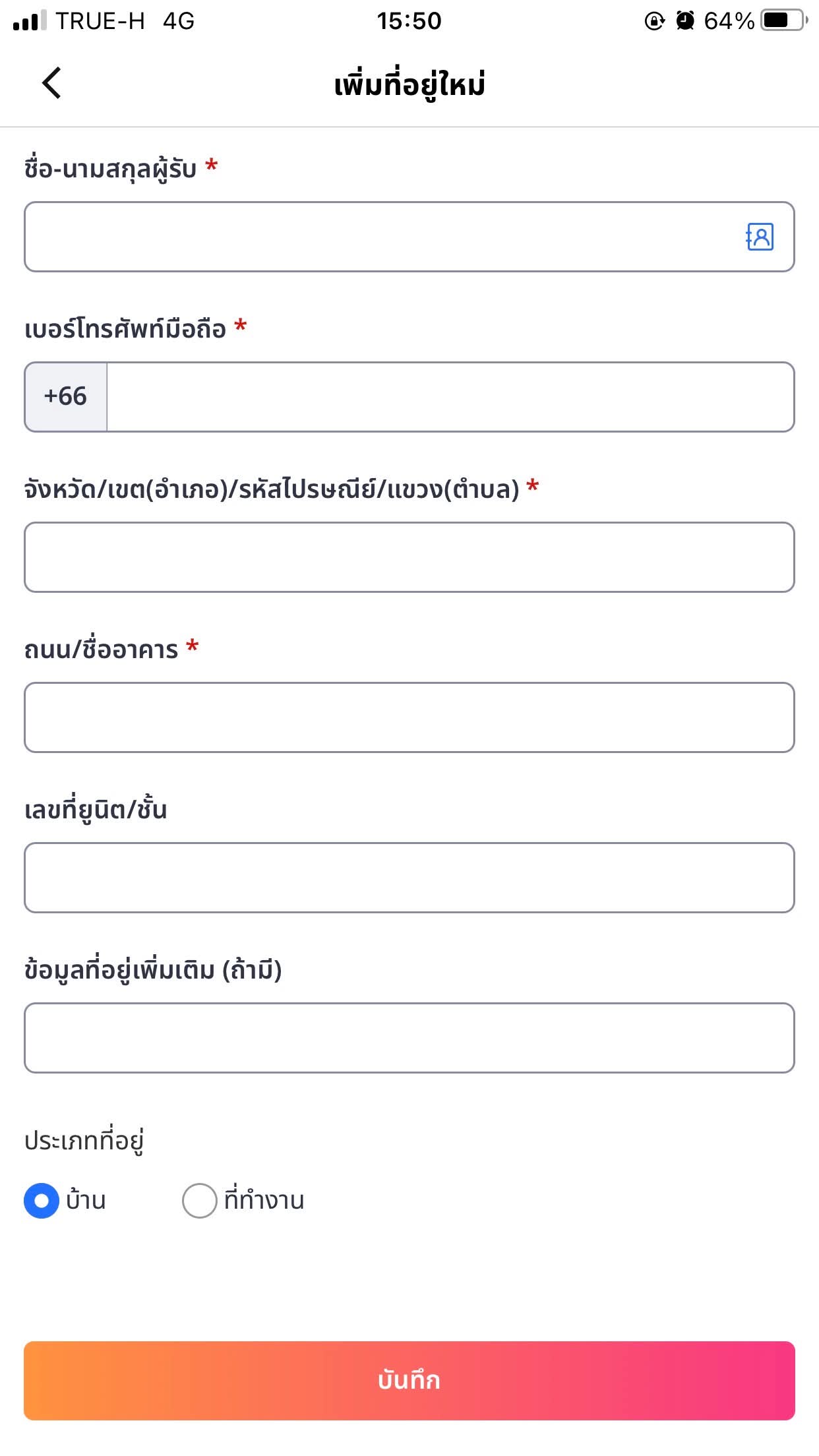Open contacts picker icon in name field
819x1456 pixels.
760,237
